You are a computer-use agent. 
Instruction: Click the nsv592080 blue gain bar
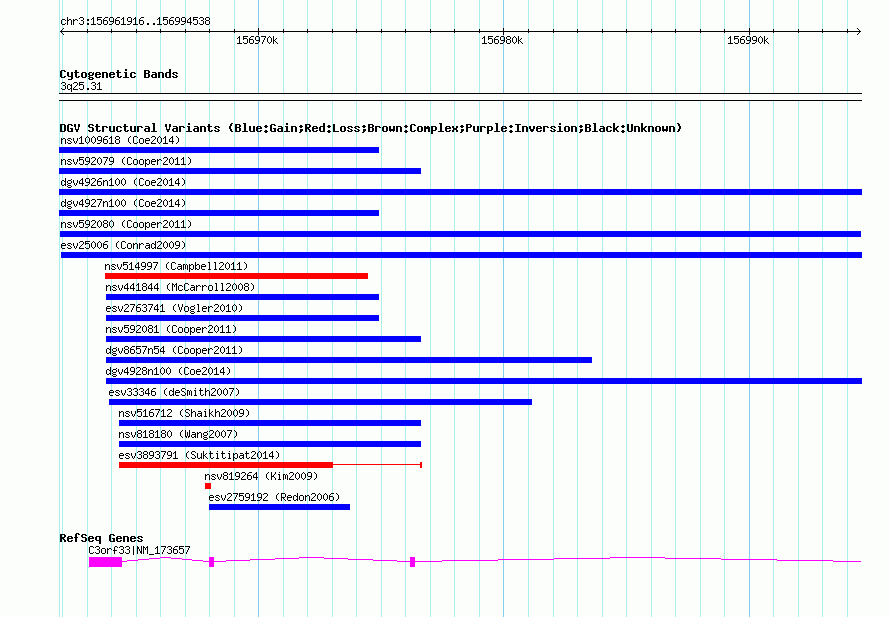point(460,234)
